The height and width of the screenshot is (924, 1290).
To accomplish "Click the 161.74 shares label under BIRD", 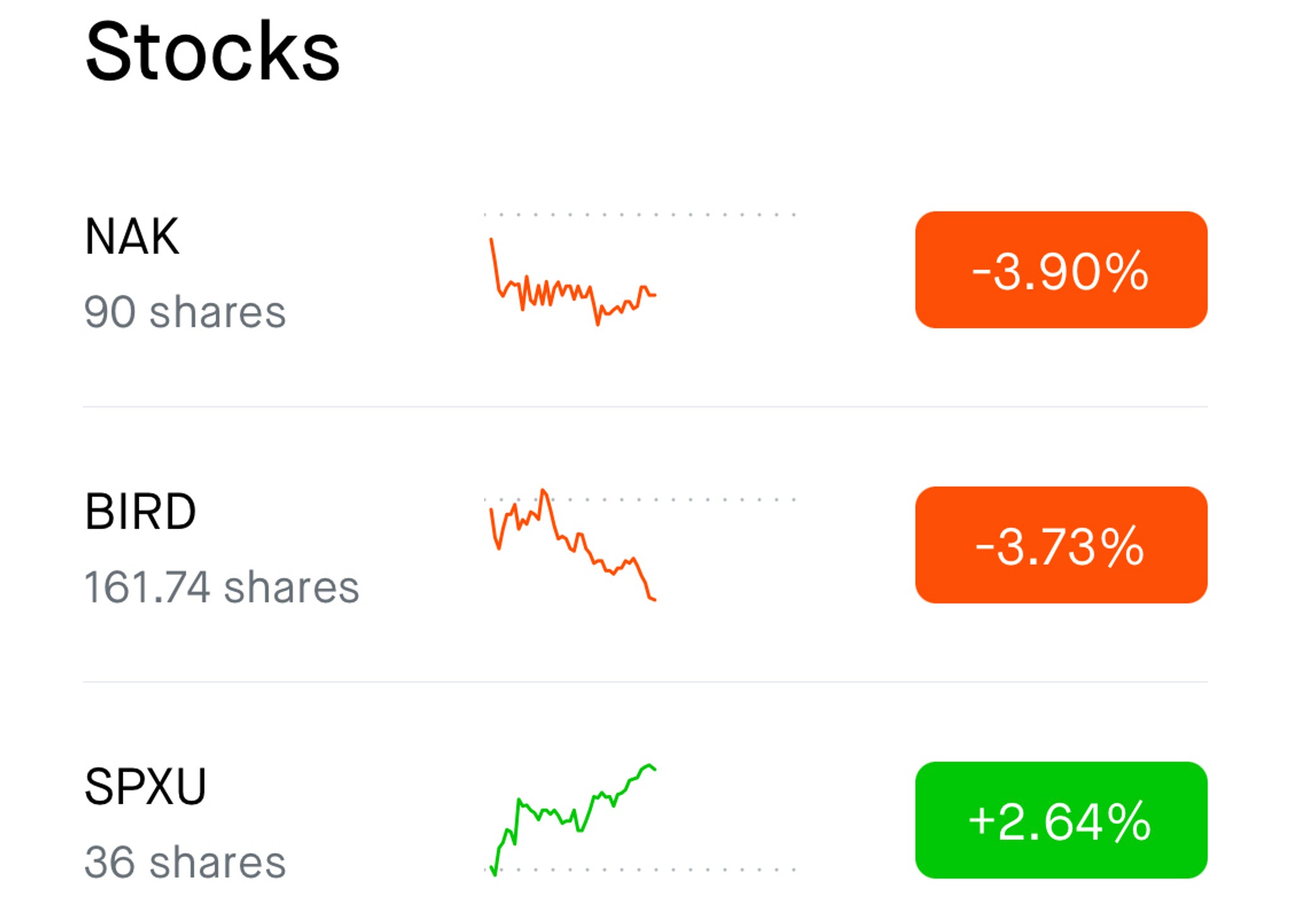I will point(222,587).
